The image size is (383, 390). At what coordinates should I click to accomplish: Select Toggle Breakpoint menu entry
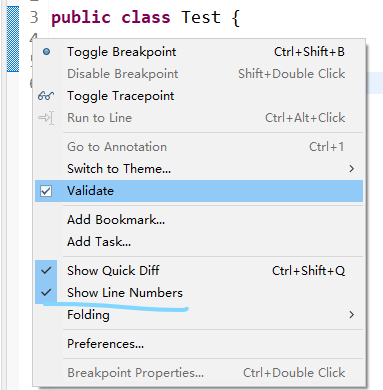[x=199, y=52]
